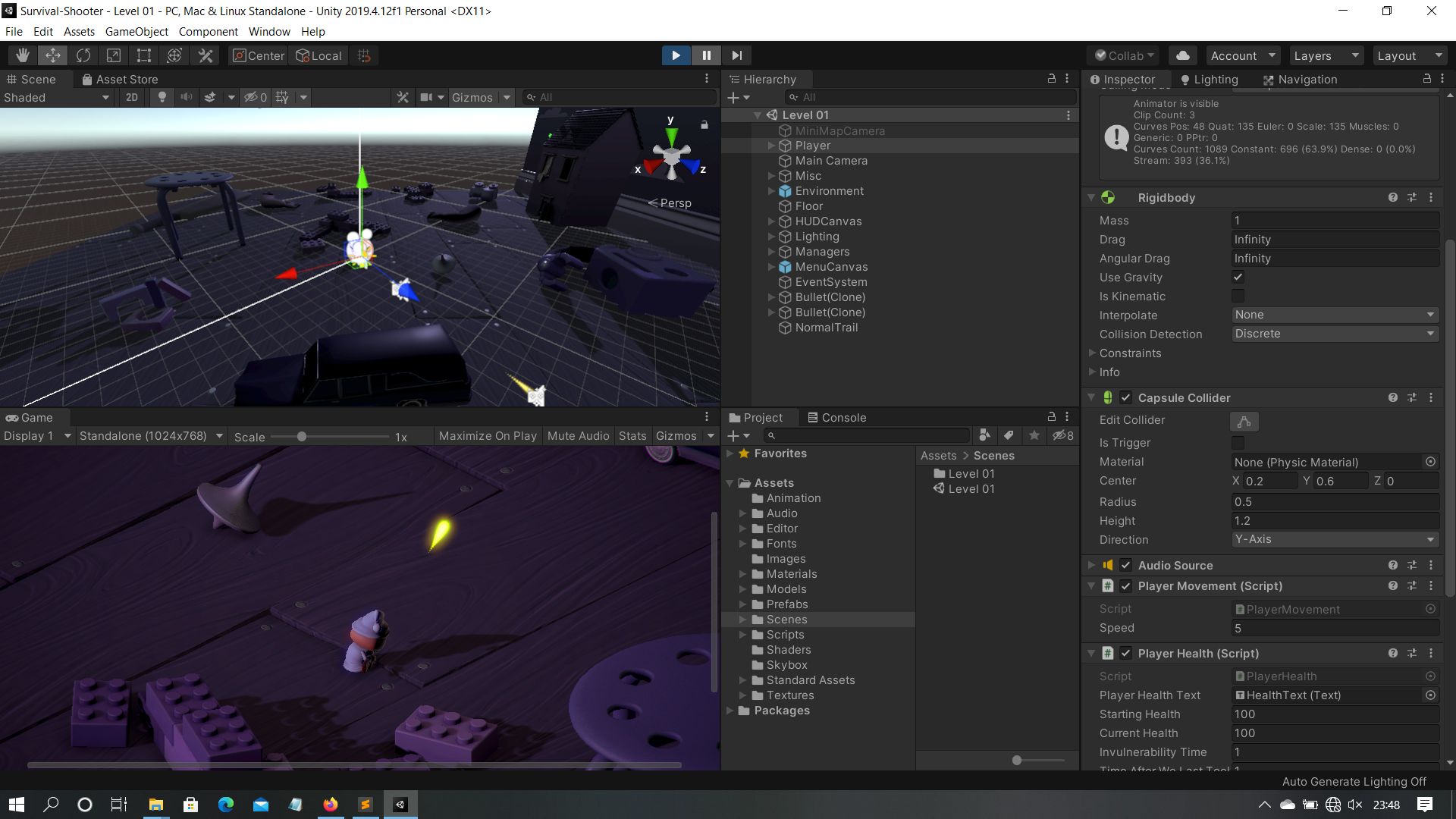Enable Is Trigger on Capsule Collider
The image size is (1456, 819).
(x=1238, y=443)
